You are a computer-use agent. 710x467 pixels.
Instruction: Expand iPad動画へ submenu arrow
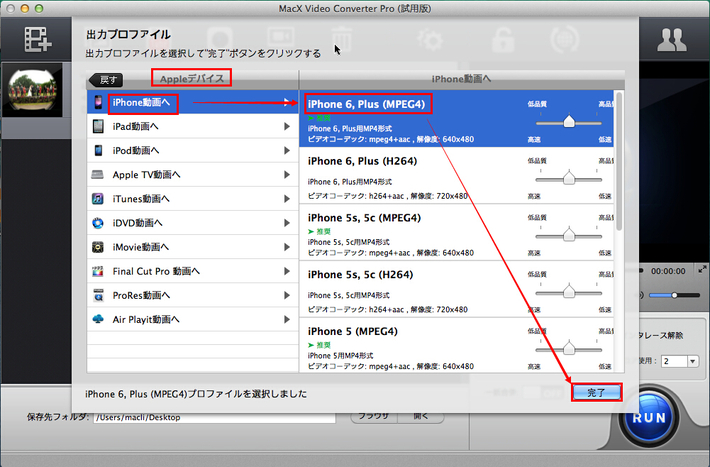pyautogui.click(x=287, y=126)
